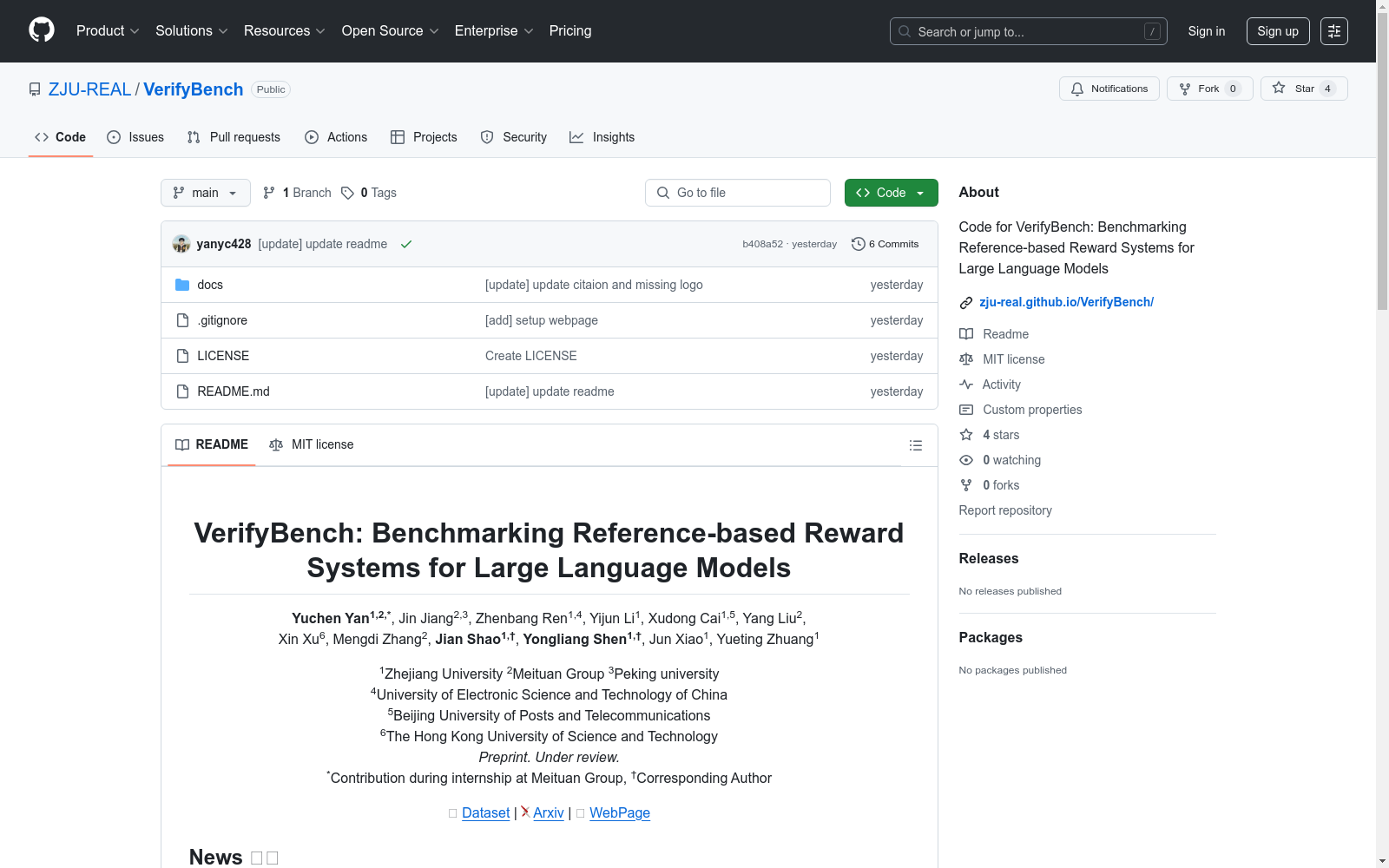Open commit history clock icon
The height and width of the screenshot is (868, 1389).
pyautogui.click(x=858, y=244)
